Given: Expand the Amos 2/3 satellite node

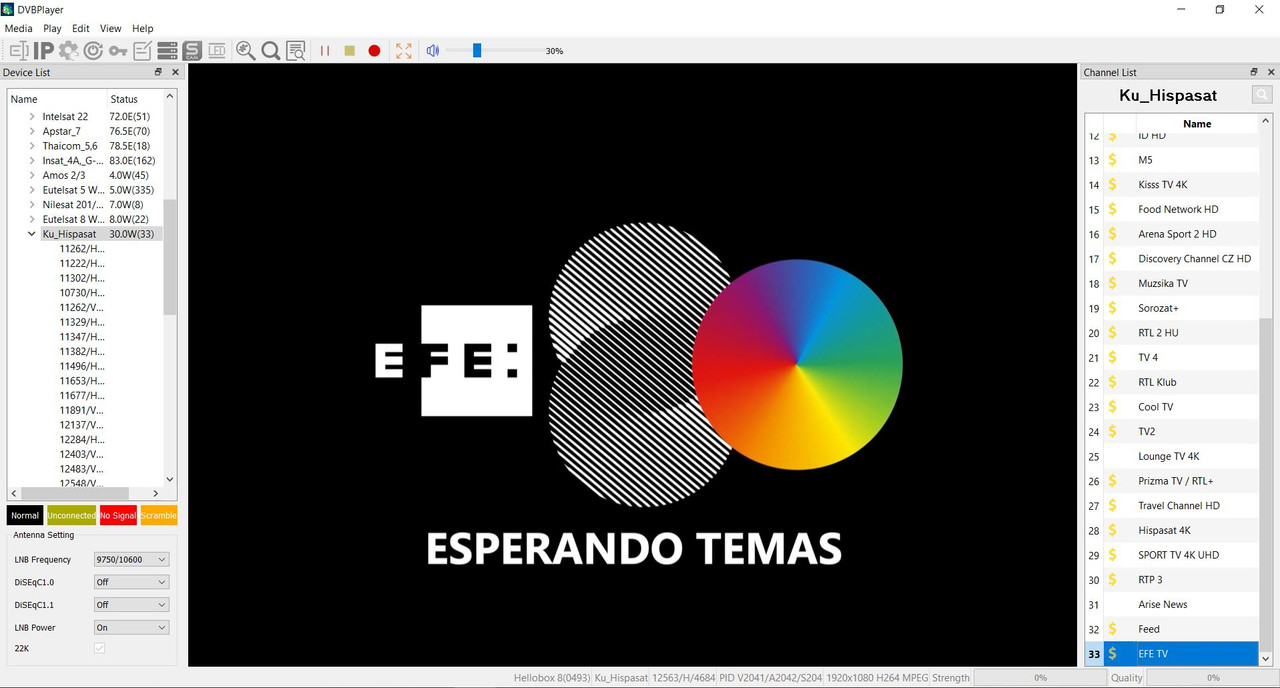Looking at the screenshot, I should pos(32,175).
